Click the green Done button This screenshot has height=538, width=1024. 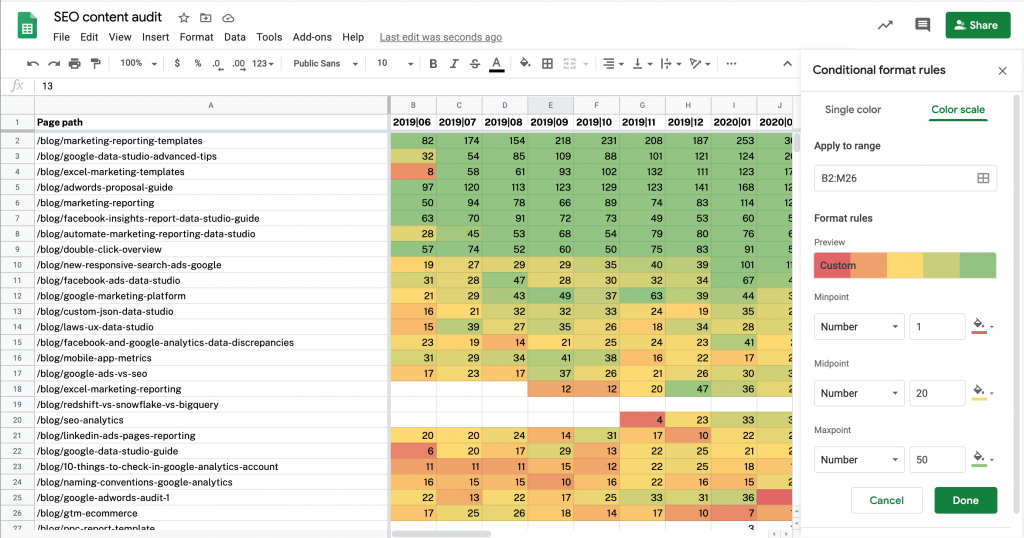pyautogui.click(x=965, y=500)
